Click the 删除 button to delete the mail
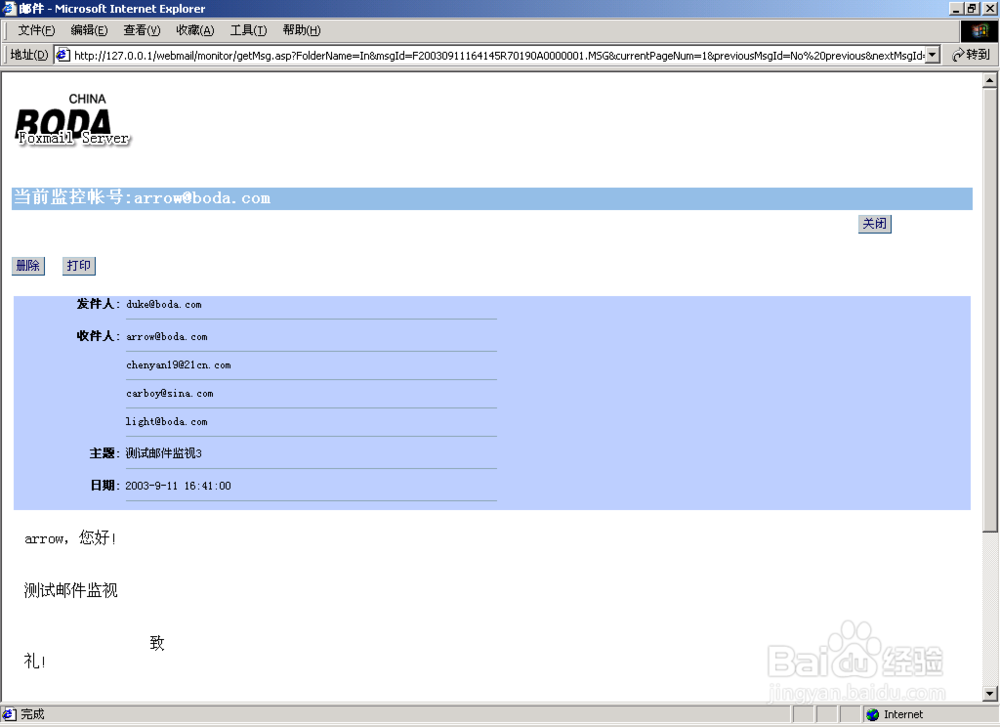Image resolution: width=1000 pixels, height=727 pixels. point(27,265)
